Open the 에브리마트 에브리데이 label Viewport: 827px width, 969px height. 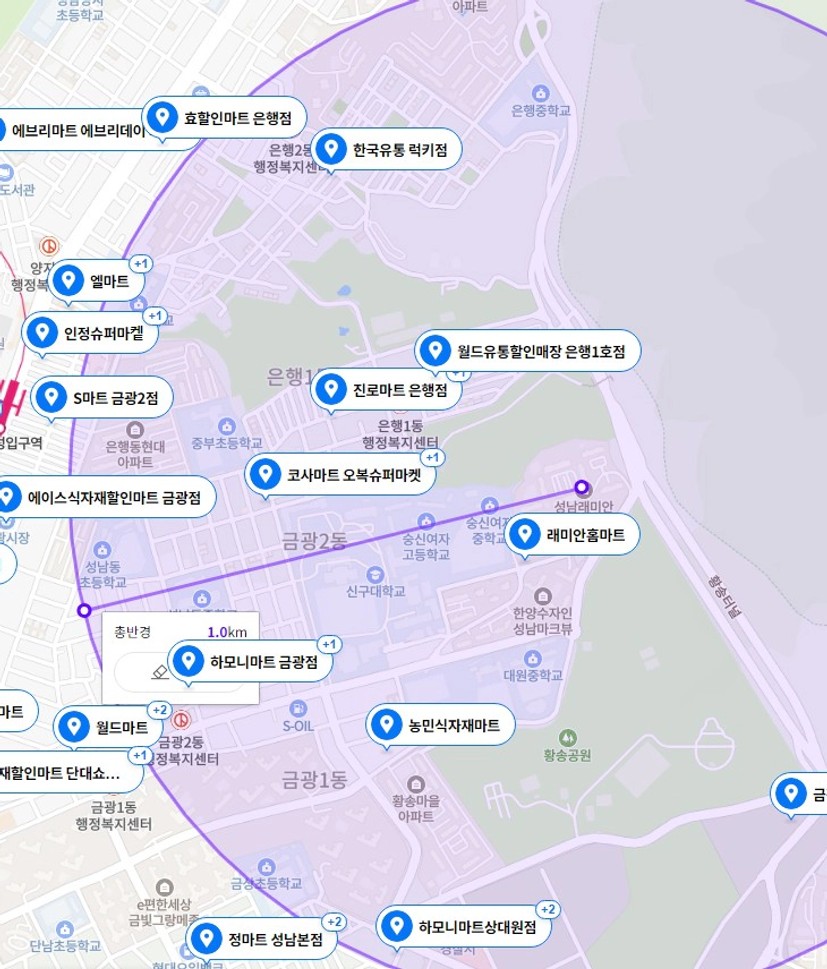pyautogui.click(x=79, y=130)
